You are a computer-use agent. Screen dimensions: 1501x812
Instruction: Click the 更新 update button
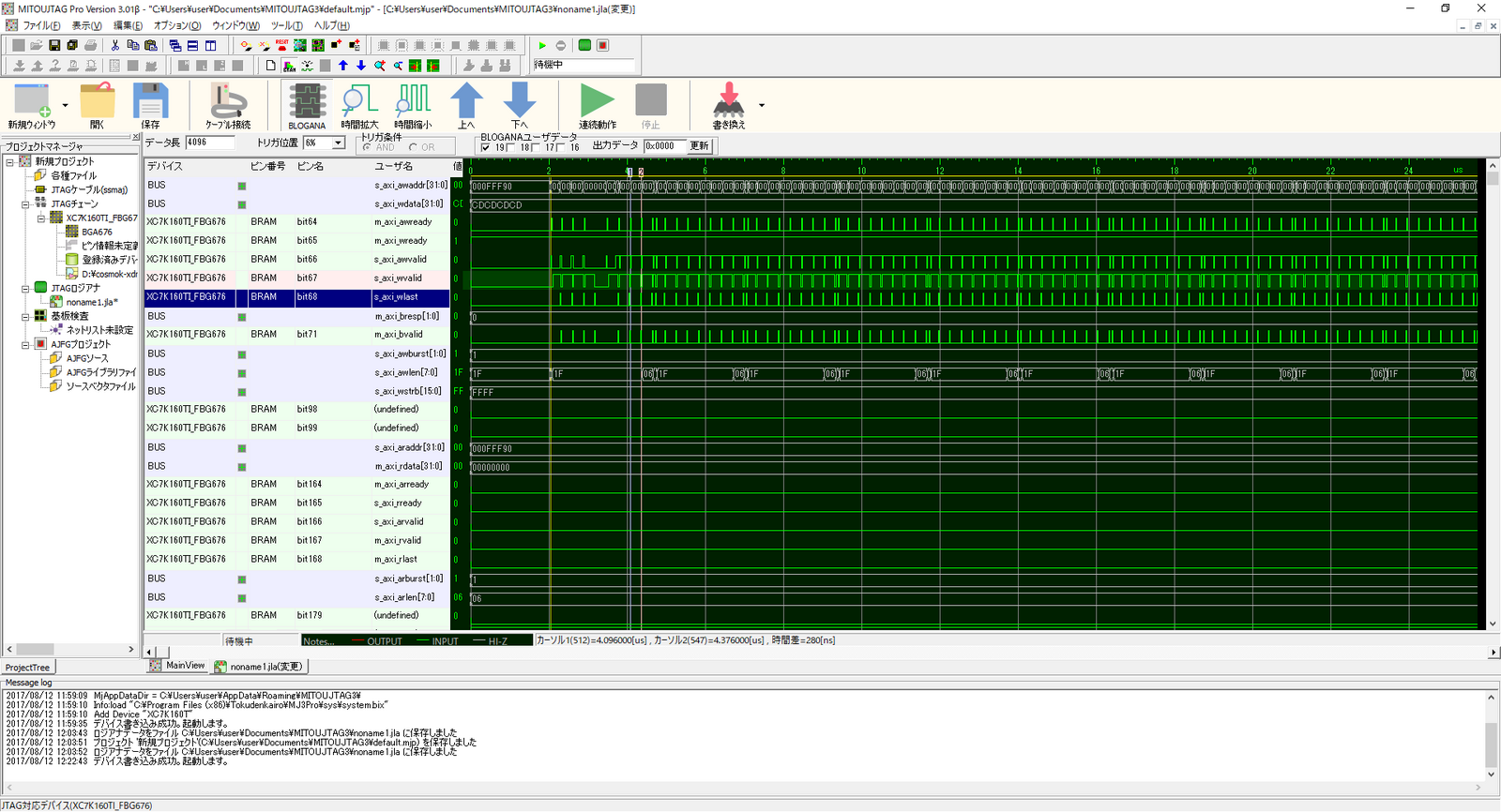700,146
